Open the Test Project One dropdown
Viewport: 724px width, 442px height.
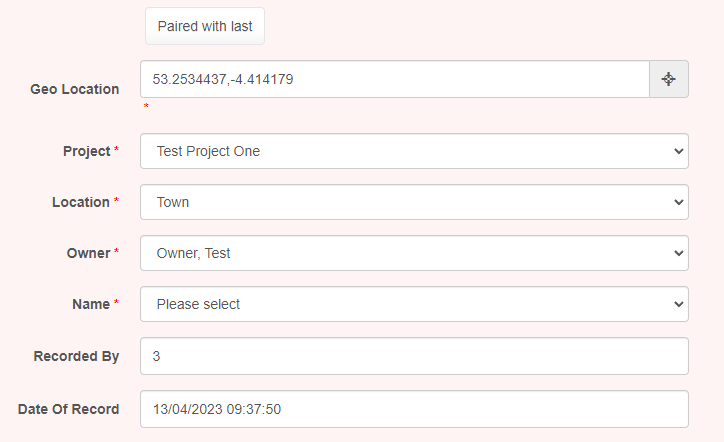click(414, 151)
